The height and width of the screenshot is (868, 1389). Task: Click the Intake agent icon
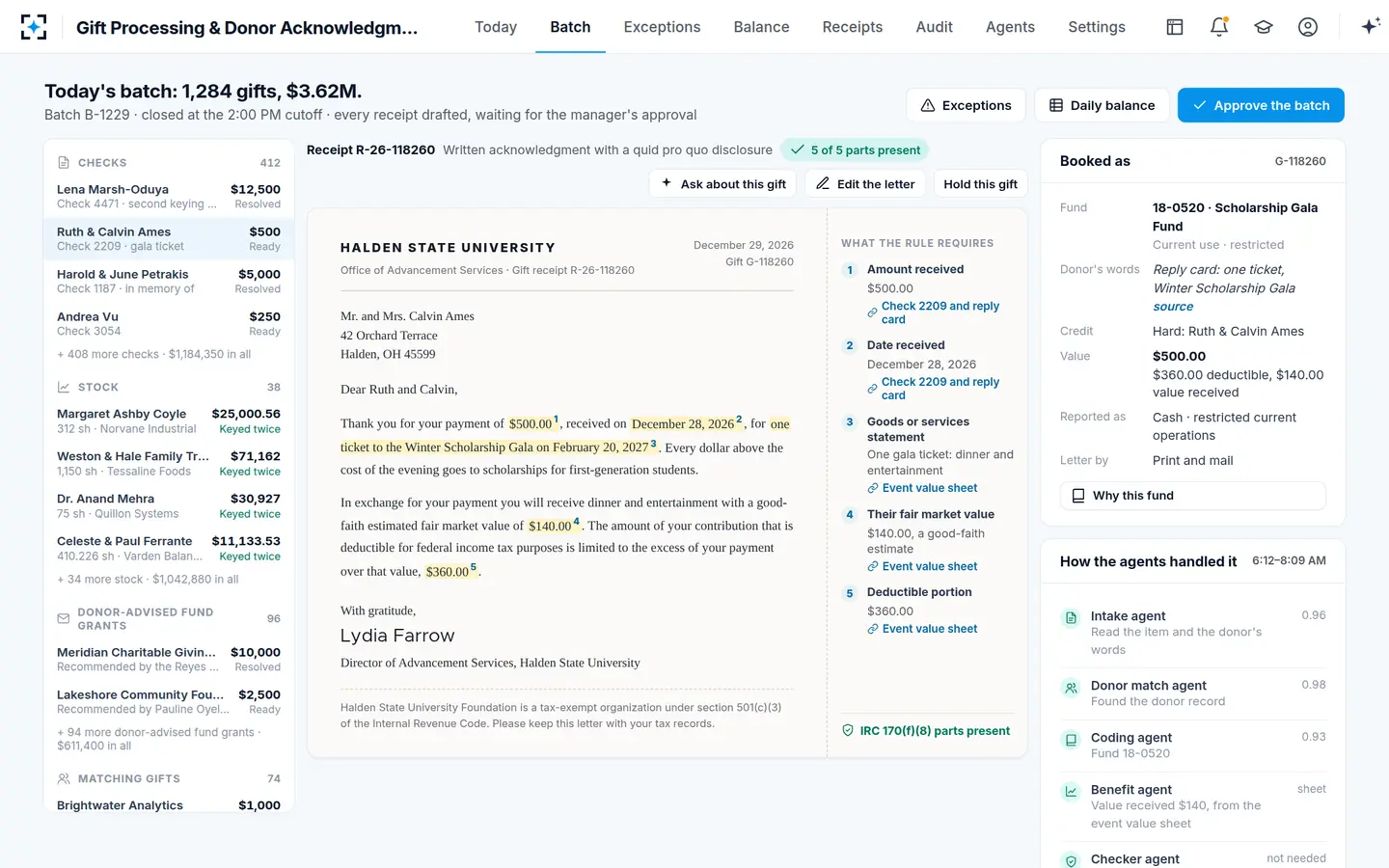pyautogui.click(x=1071, y=617)
